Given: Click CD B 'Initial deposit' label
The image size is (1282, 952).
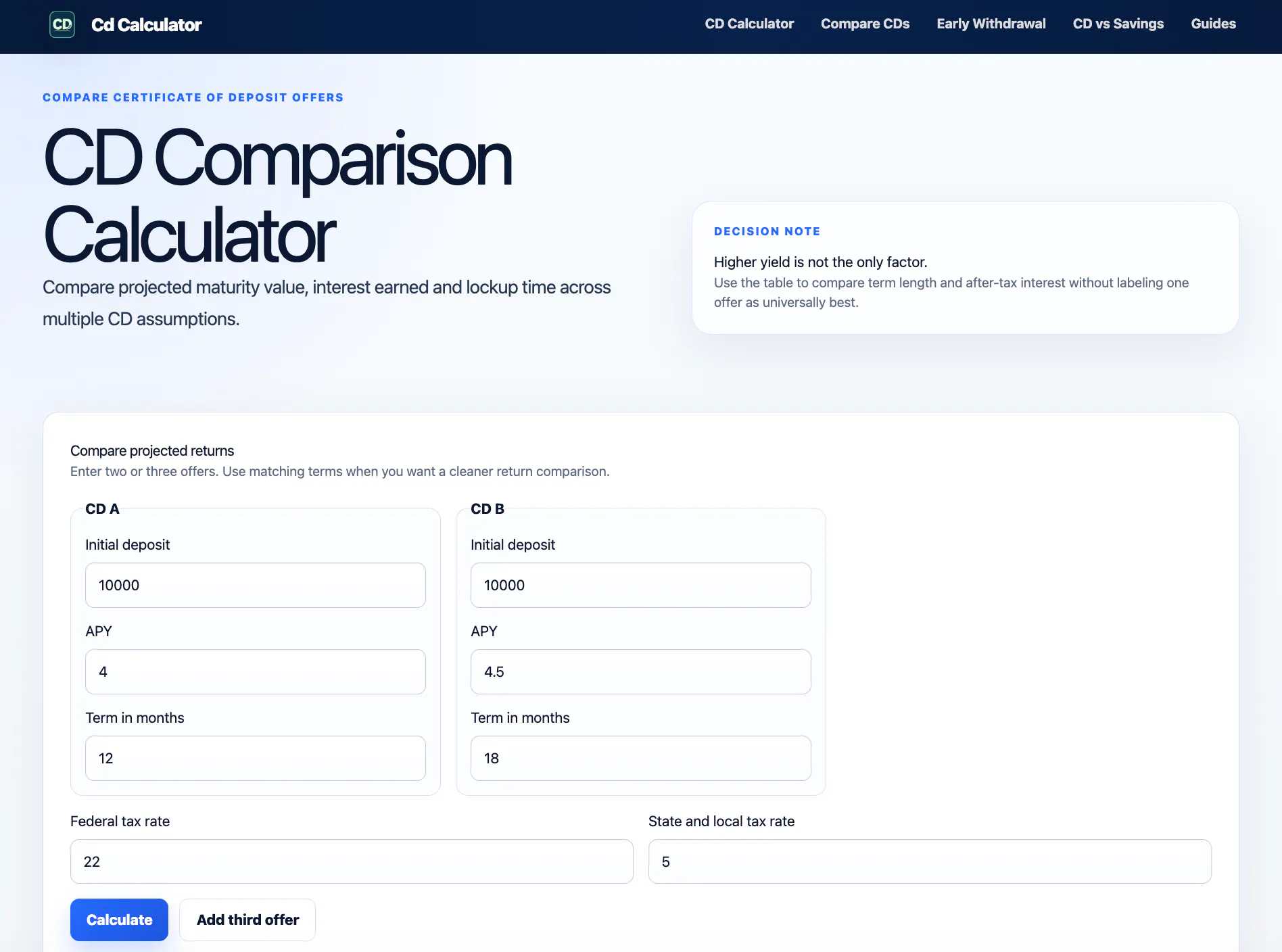Looking at the screenshot, I should click(513, 545).
